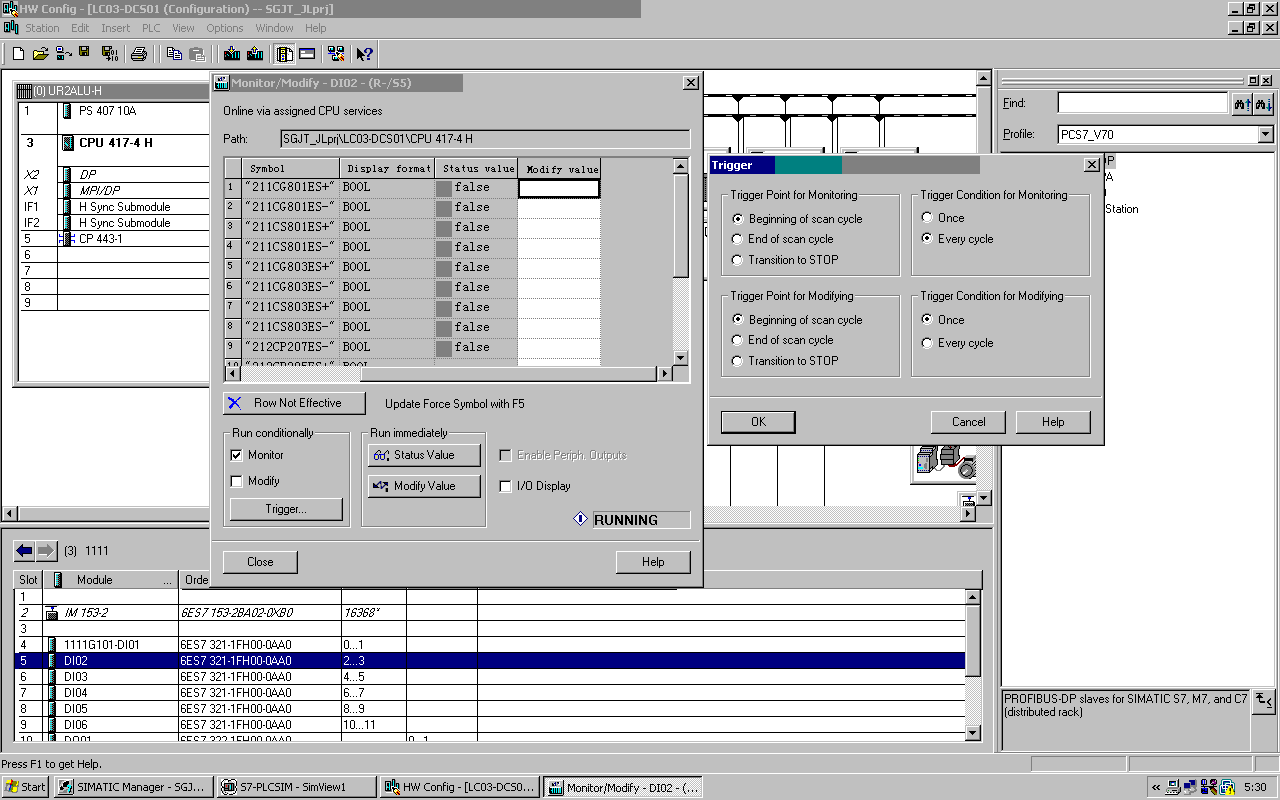Click the Paste toolbar icon

tap(197, 54)
